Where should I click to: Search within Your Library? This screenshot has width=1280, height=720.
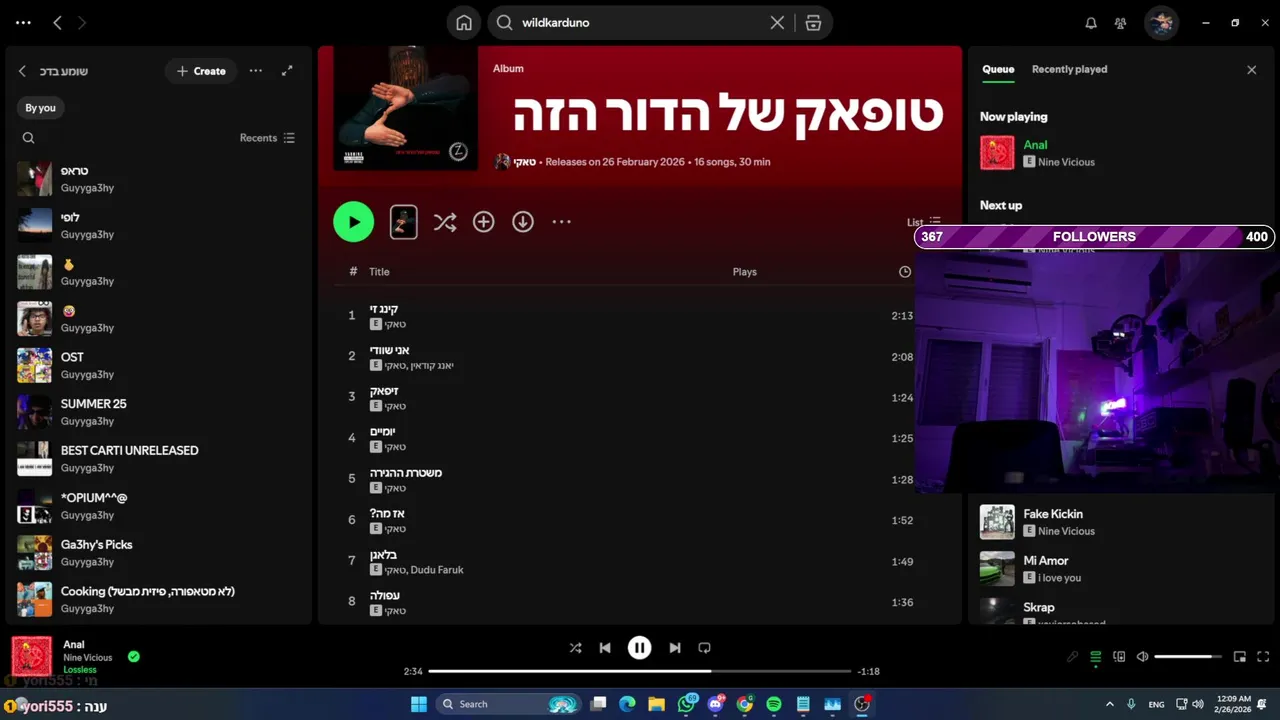click(28, 138)
